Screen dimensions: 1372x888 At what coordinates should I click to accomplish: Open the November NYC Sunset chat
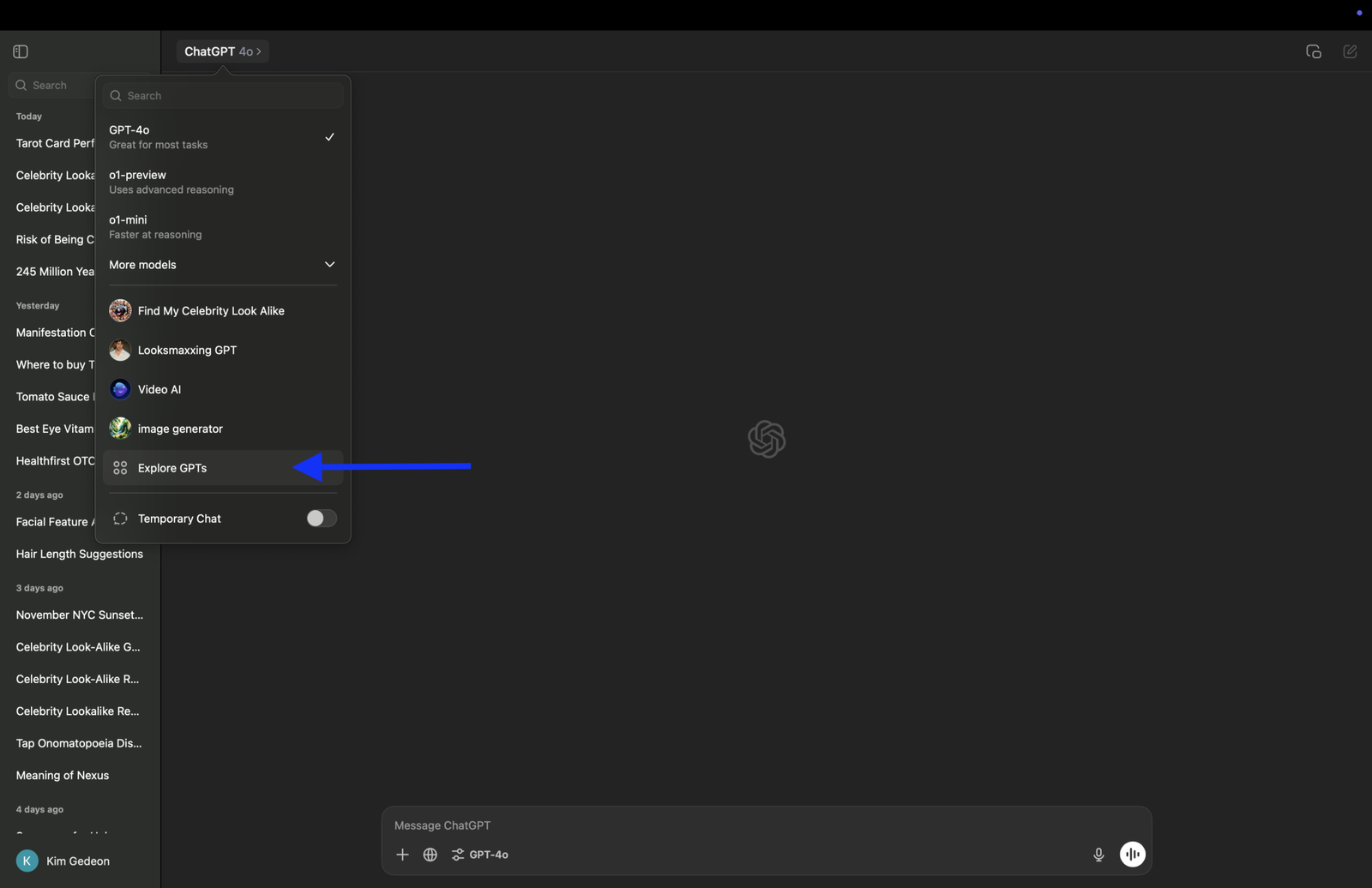pos(80,615)
